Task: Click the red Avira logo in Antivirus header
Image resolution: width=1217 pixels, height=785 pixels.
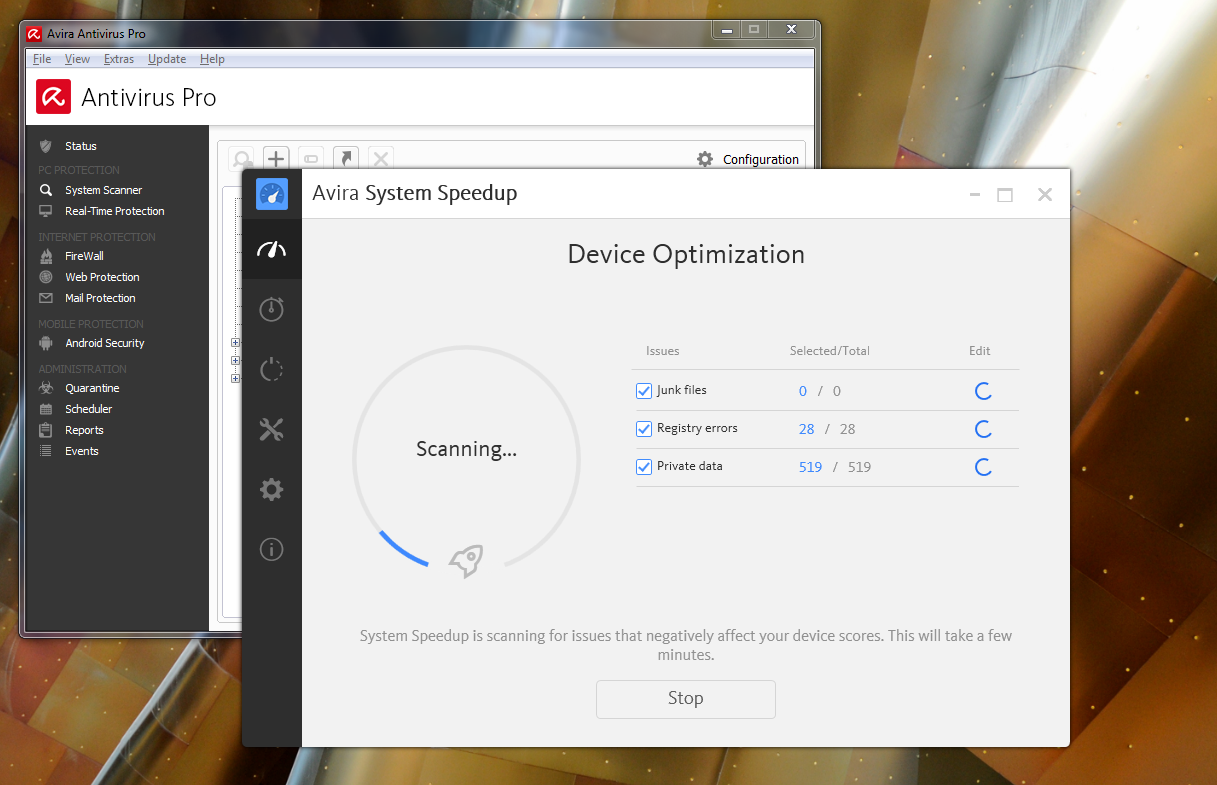Action: [54, 97]
